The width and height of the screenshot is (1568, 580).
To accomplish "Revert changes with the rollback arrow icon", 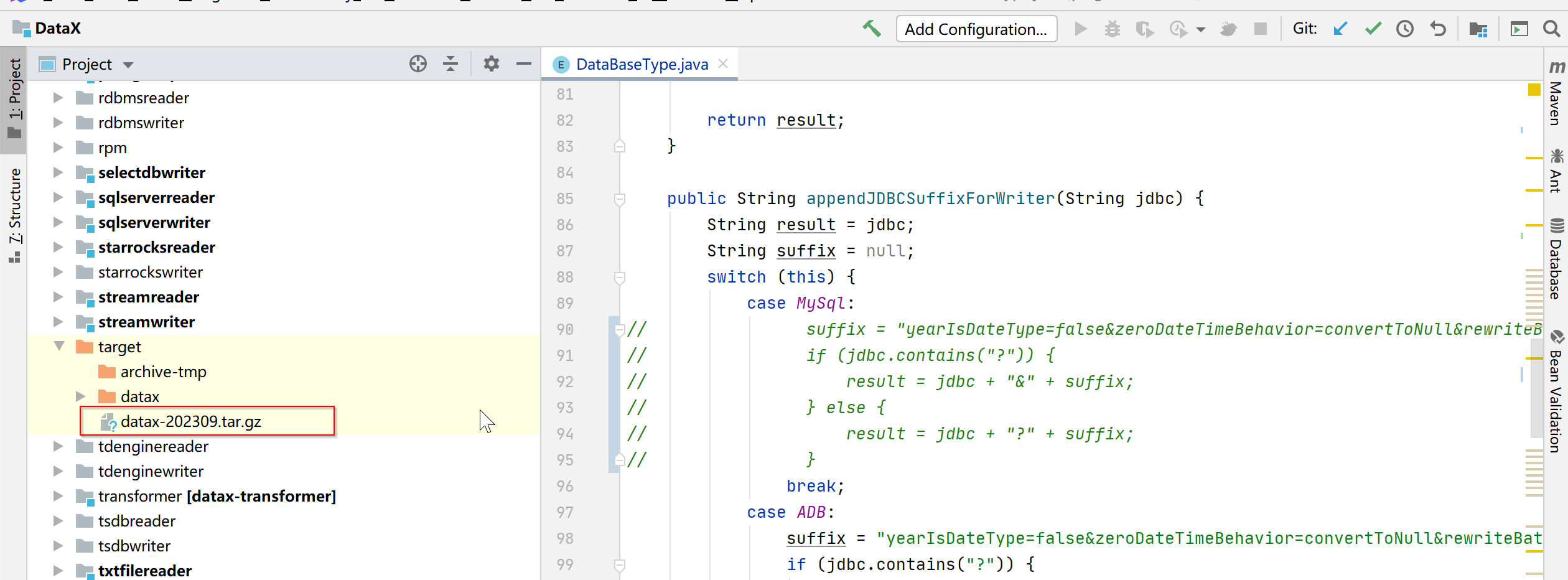I will (x=1438, y=29).
